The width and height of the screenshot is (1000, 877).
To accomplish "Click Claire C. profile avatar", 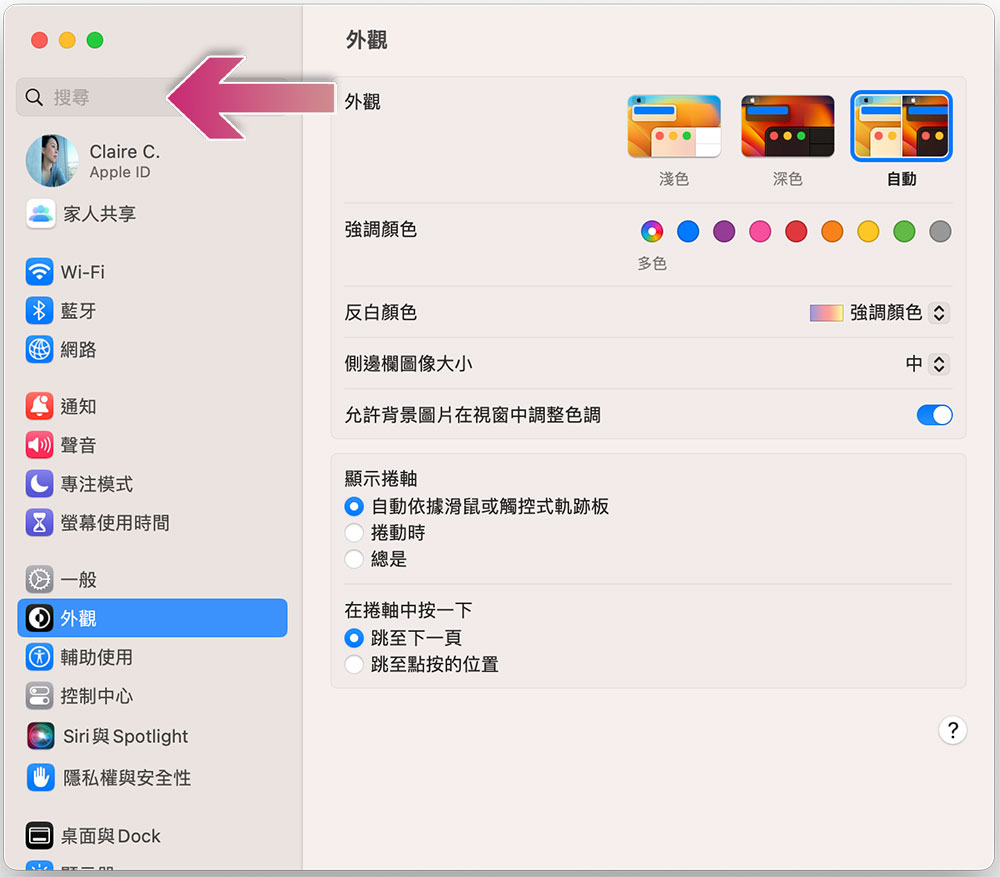I will (x=52, y=161).
